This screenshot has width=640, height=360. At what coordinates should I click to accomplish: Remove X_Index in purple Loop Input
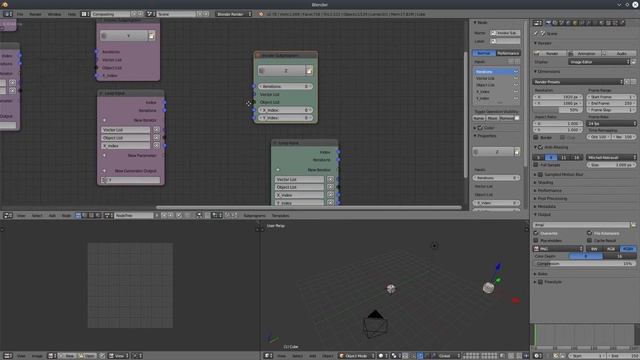(156, 146)
